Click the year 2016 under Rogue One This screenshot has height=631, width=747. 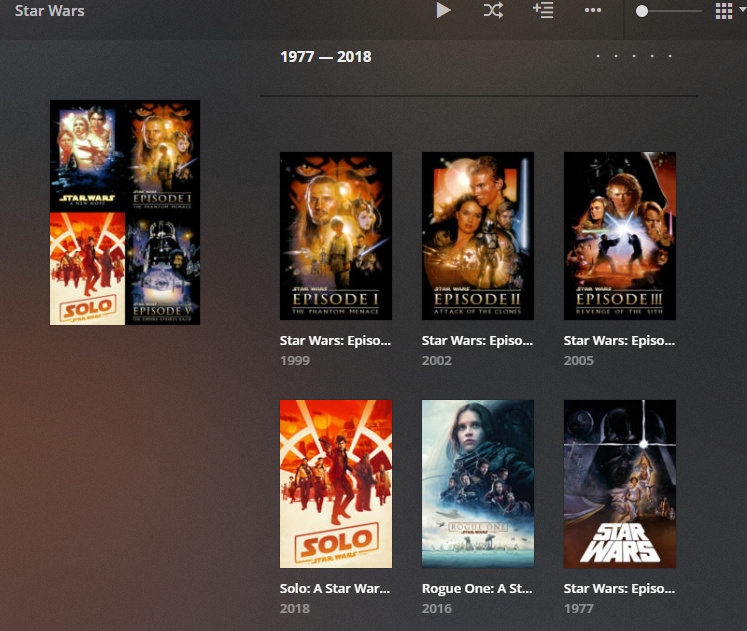(437, 608)
